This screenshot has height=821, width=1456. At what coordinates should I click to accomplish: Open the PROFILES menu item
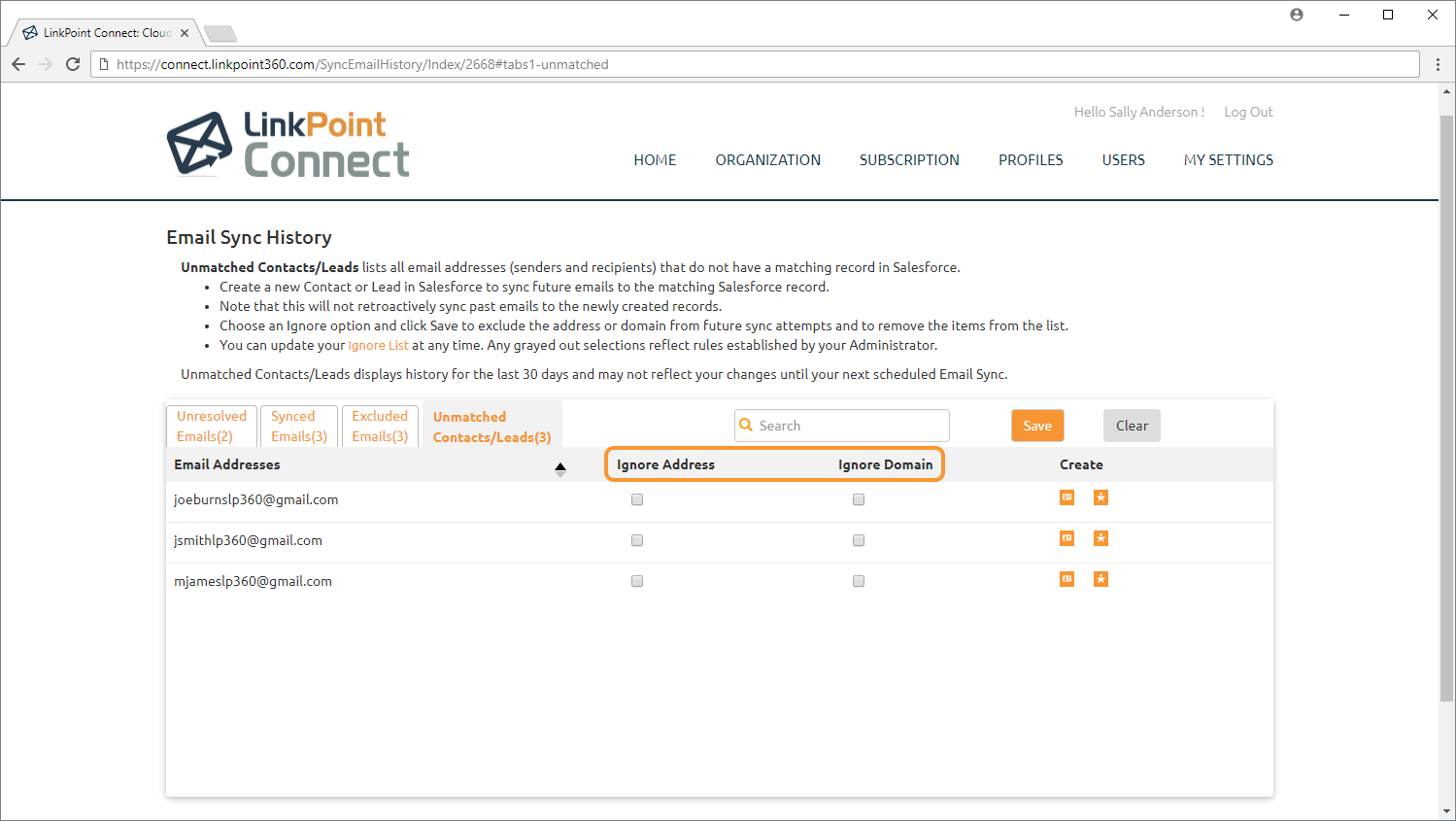click(x=1031, y=160)
